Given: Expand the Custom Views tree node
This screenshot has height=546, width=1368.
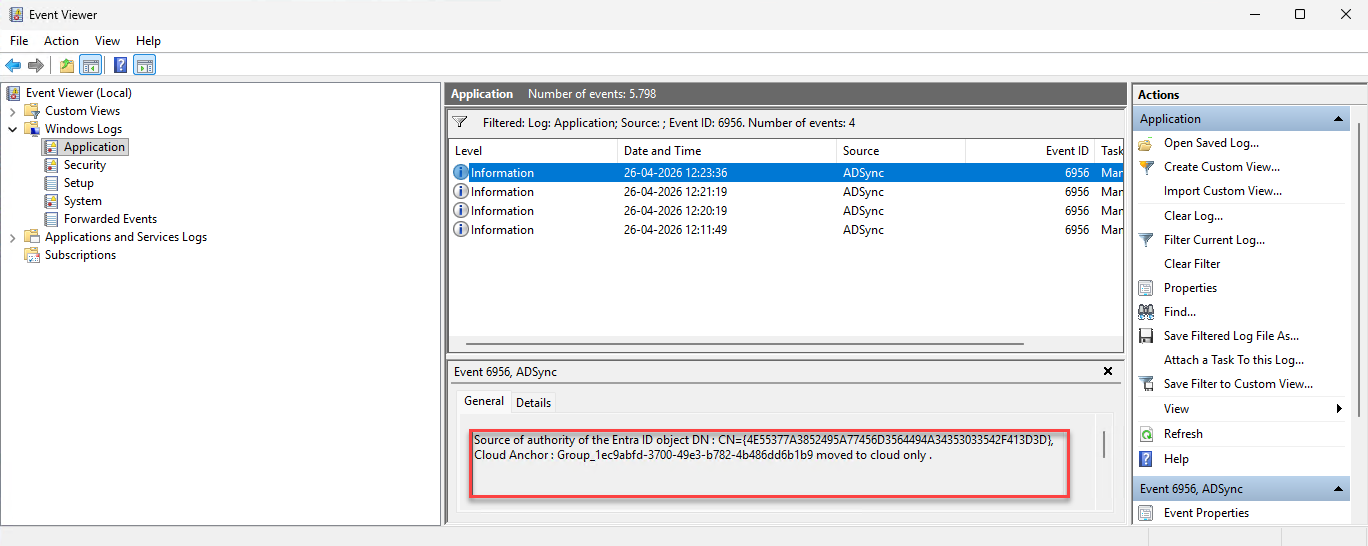Looking at the screenshot, I should click(13, 111).
